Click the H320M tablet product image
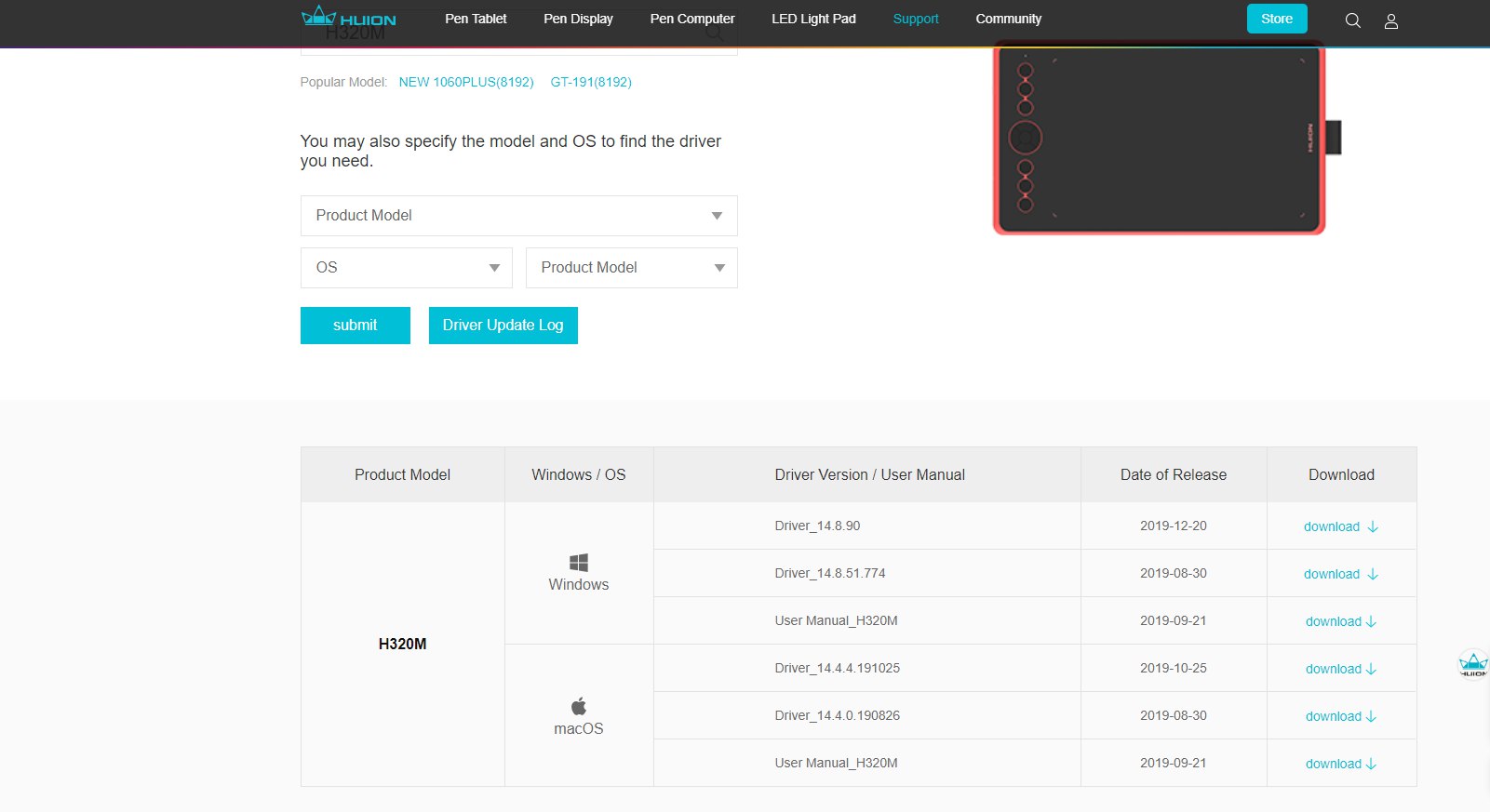This screenshot has height=812, width=1490. coord(1167,138)
